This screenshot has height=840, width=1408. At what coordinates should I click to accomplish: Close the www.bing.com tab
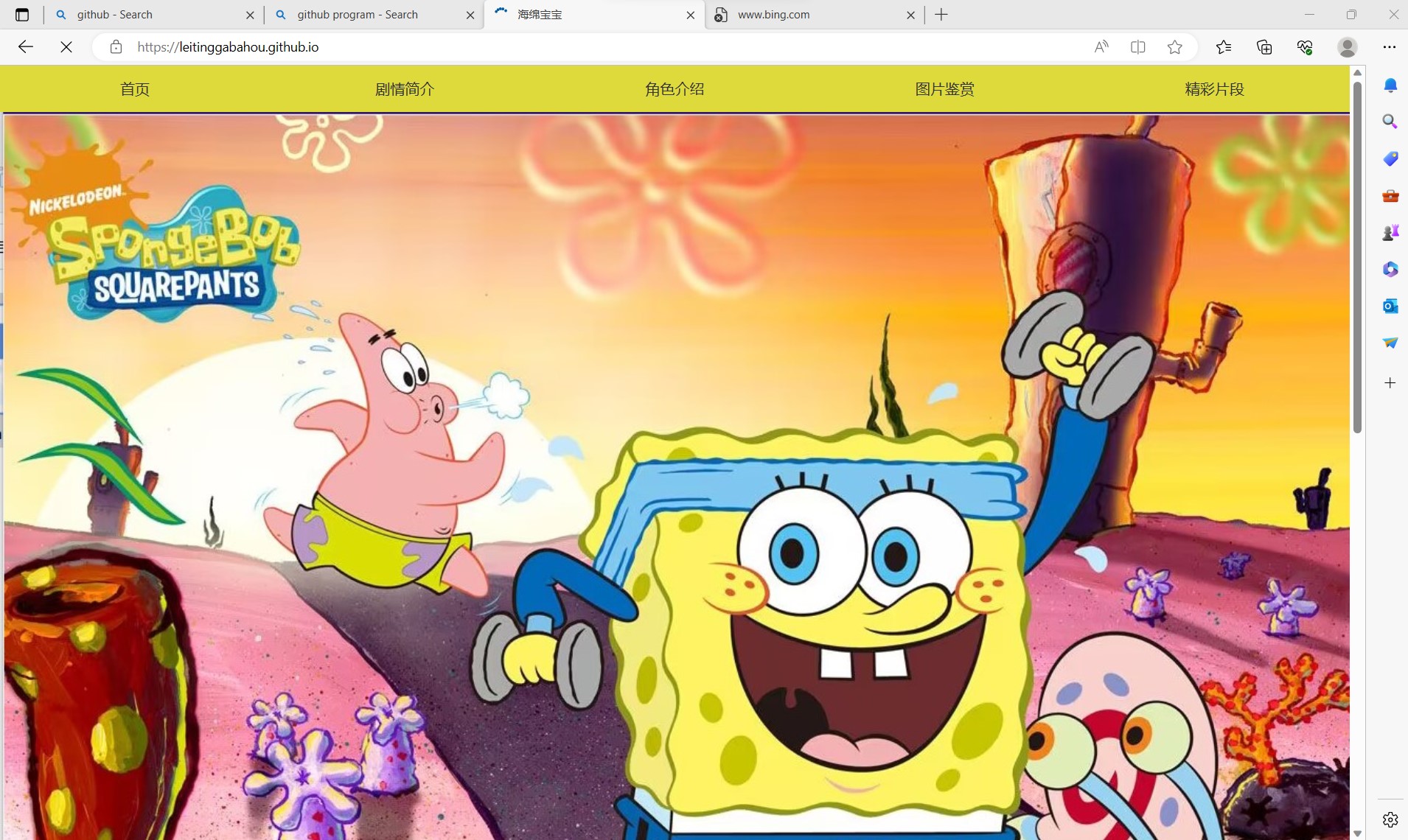coord(910,15)
